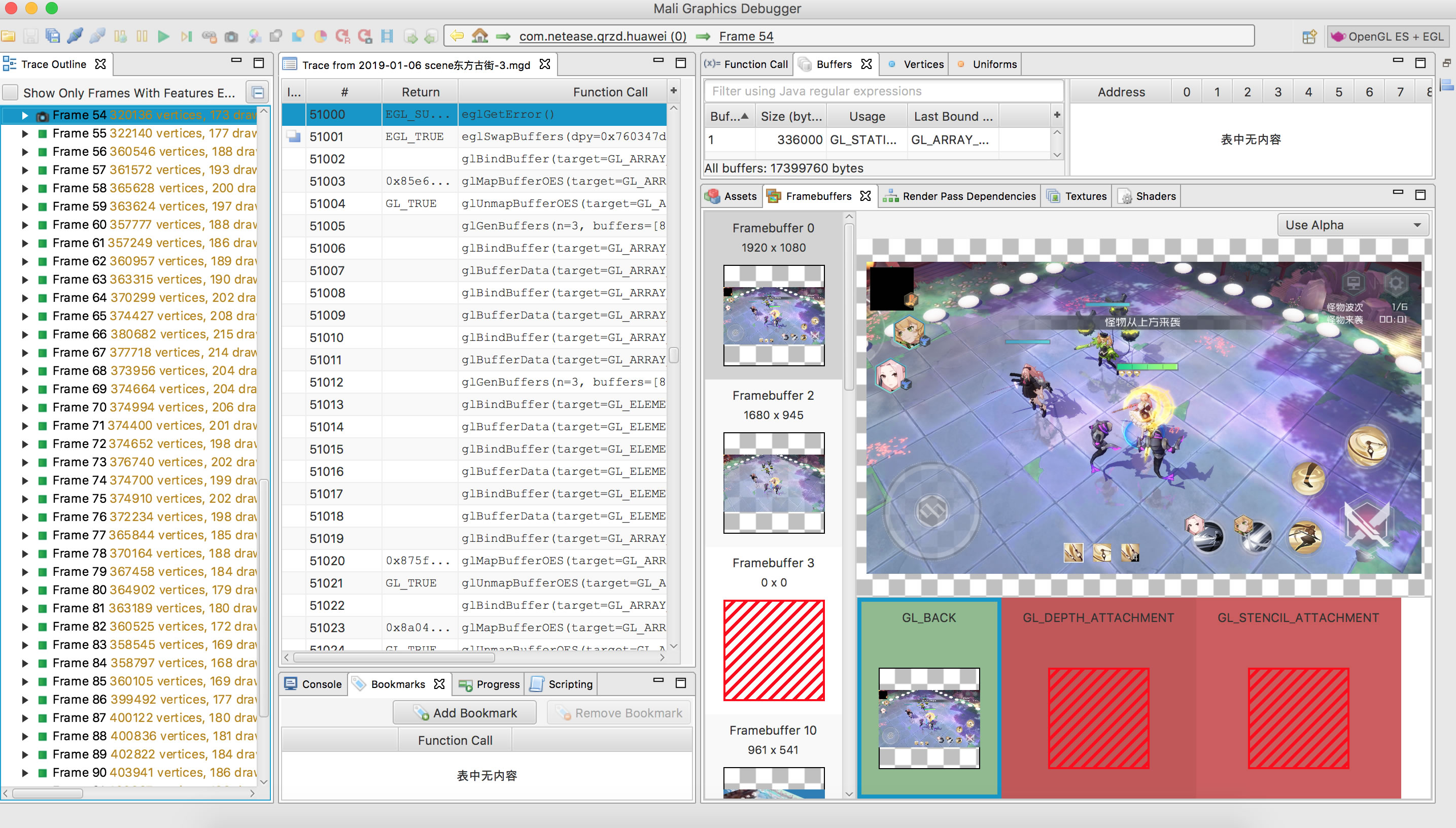Open Frame 54 breadcrumb link

click(746, 37)
